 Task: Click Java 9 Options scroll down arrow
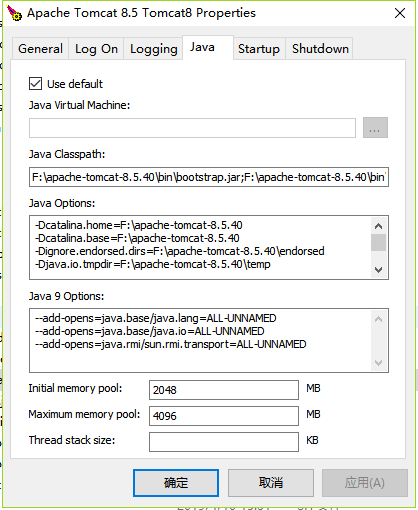tap(378, 363)
